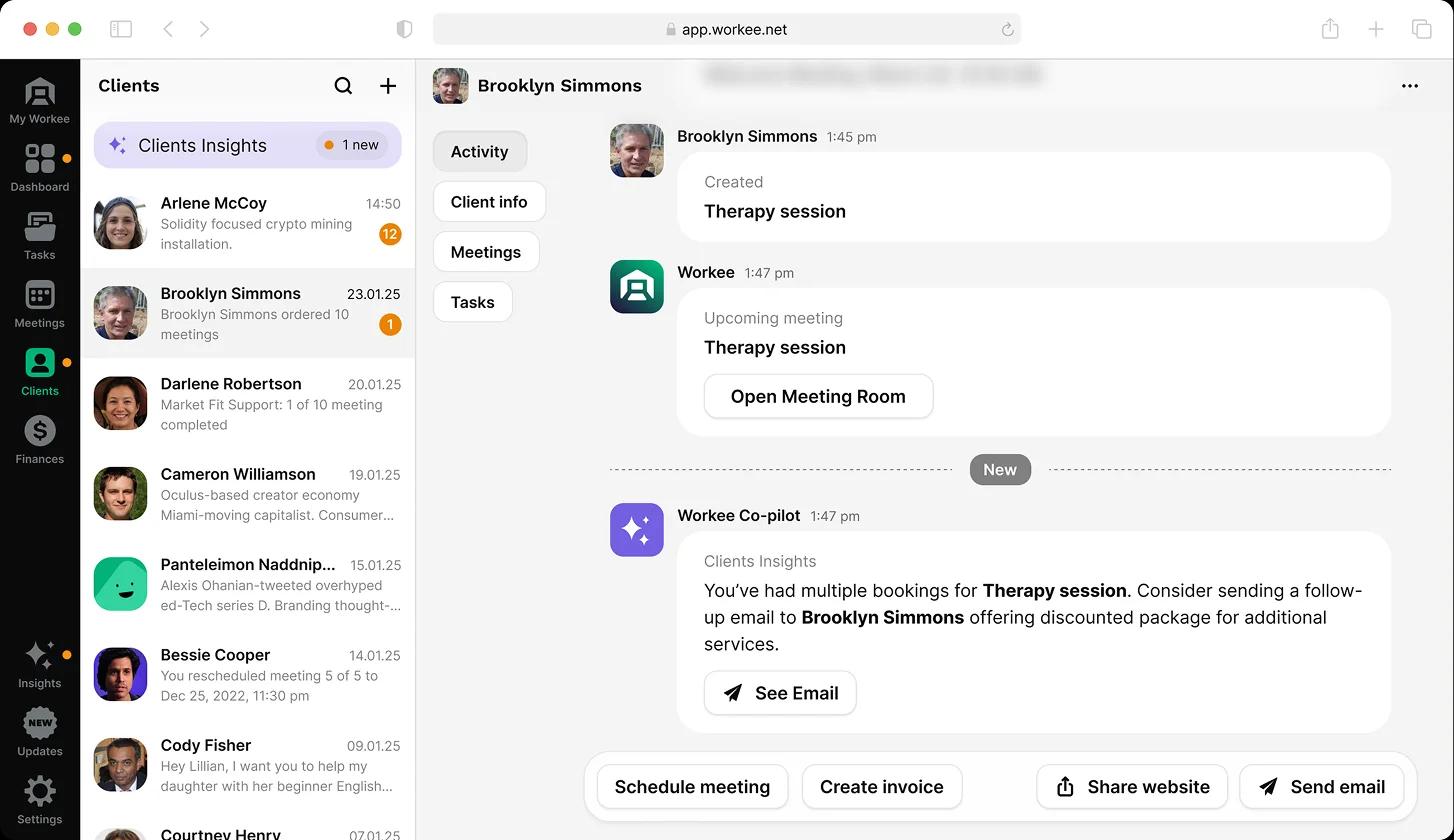Click the Open Meeting Room button
The width and height of the screenshot is (1454, 840).
point(818,397)
